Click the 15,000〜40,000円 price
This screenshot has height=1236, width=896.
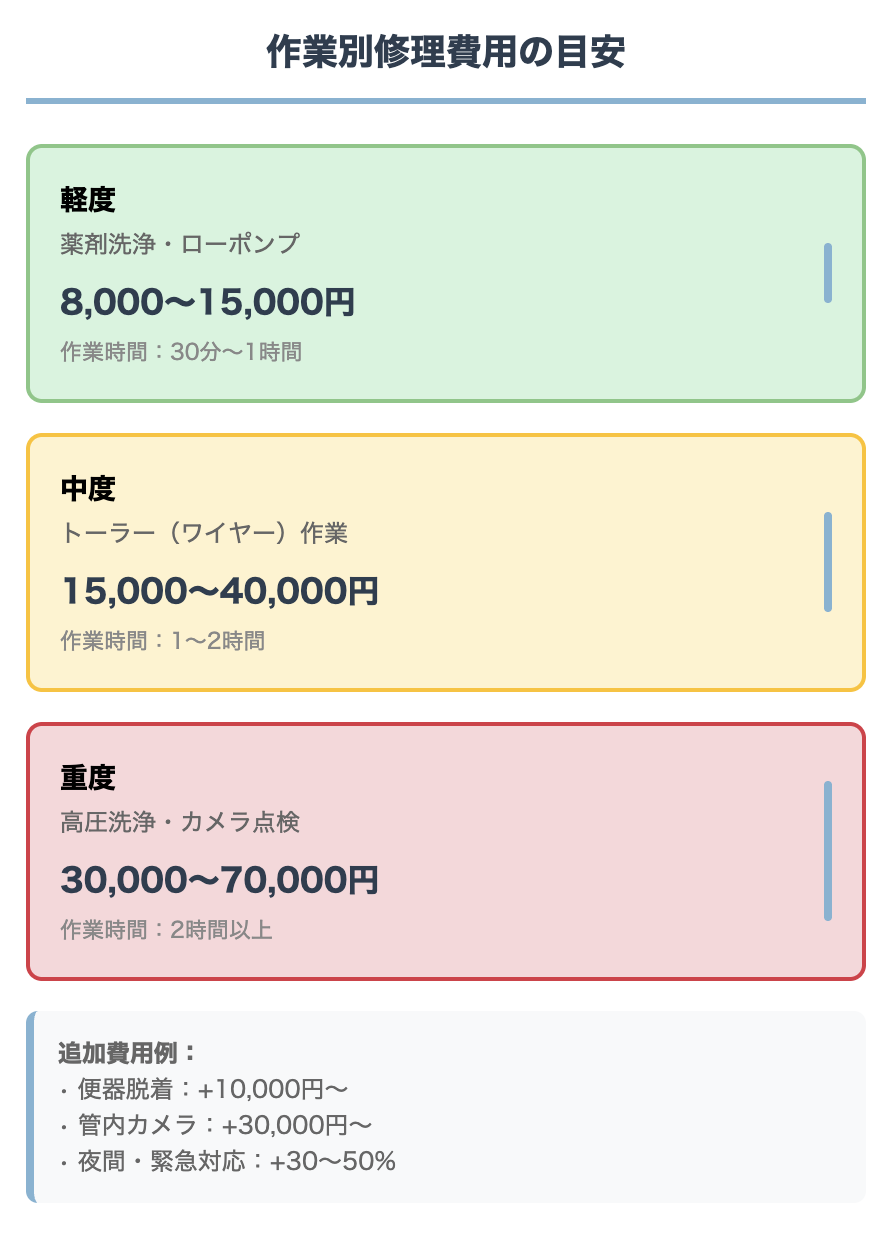click(220, 591)
